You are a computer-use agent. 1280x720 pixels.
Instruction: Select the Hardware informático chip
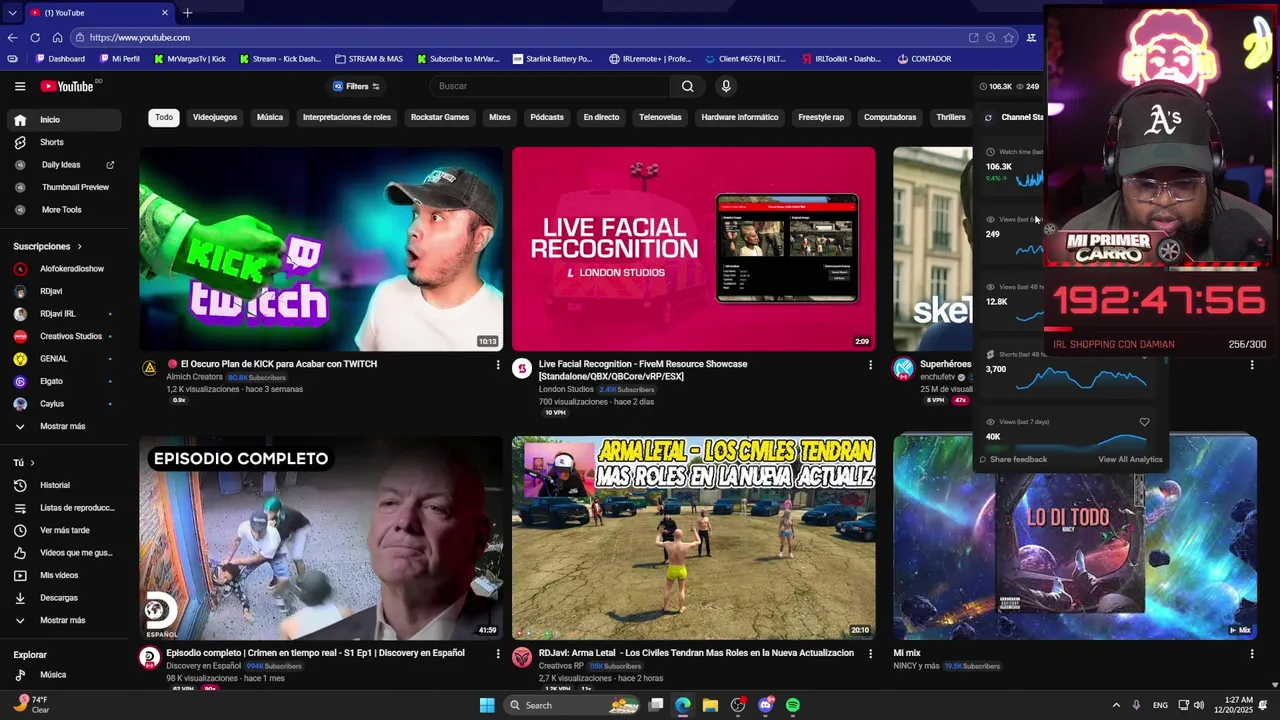[x=740, y=117]
